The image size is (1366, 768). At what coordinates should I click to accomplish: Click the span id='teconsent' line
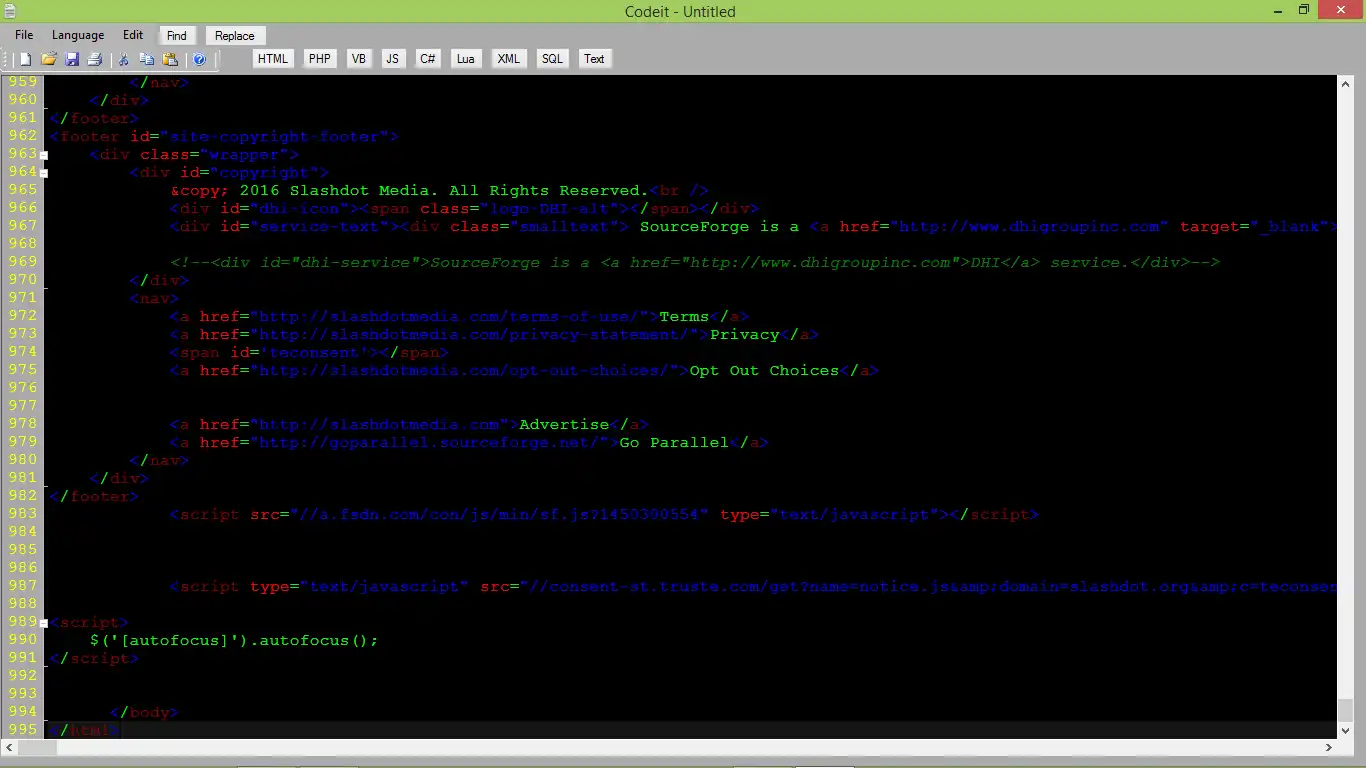click(x=309, y=353)
